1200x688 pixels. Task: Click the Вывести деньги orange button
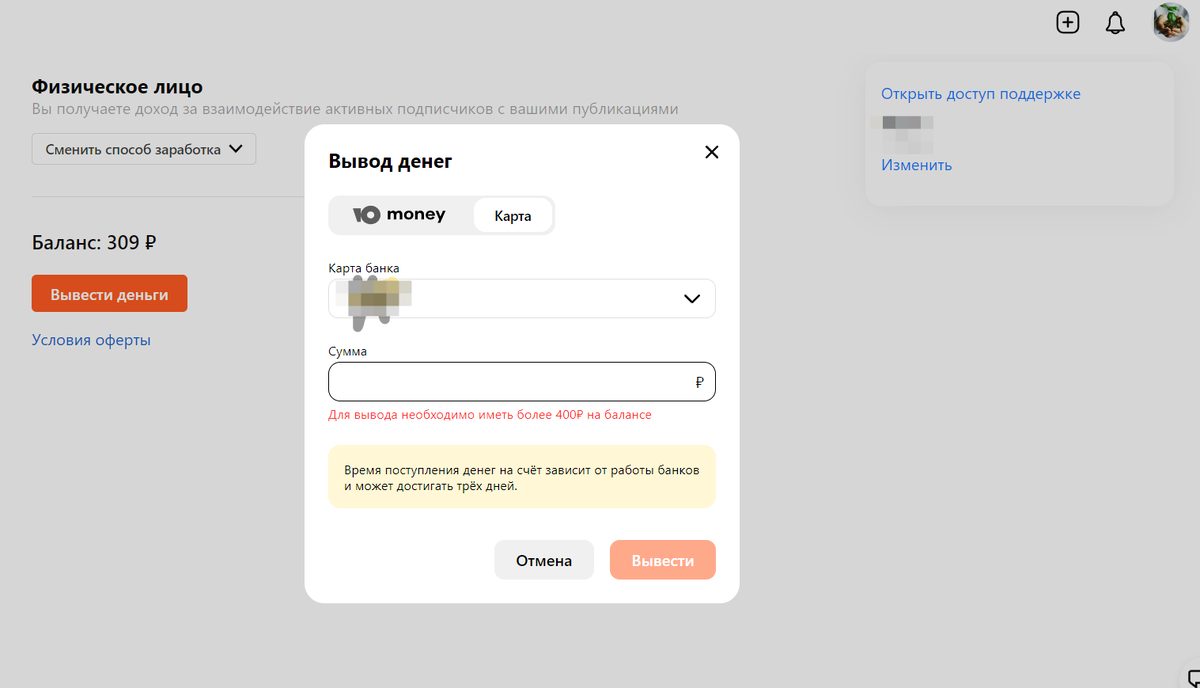tap(109, 294)
